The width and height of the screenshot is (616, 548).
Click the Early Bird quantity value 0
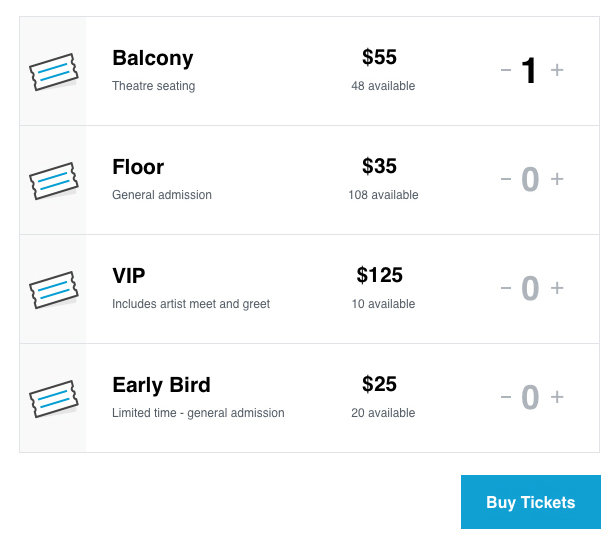pos(530,397)
